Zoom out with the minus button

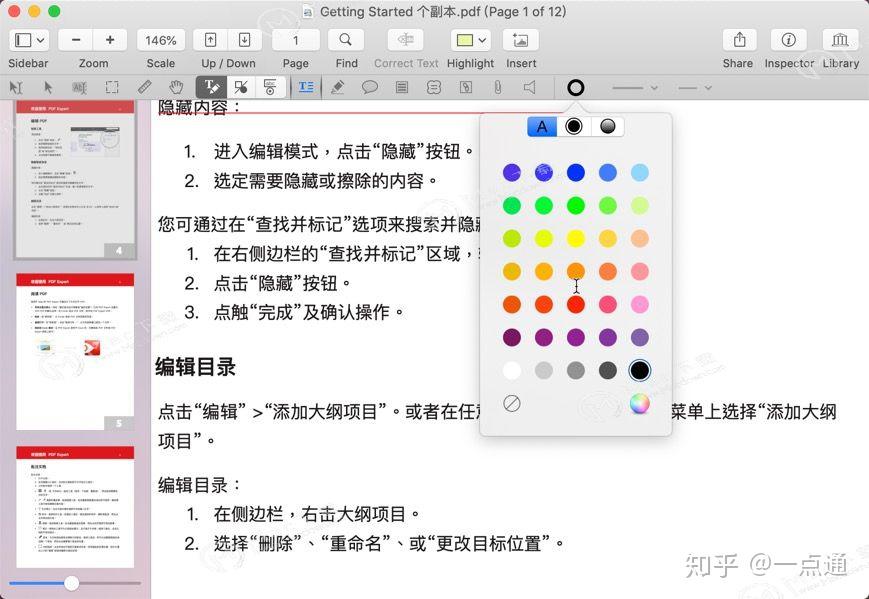pyautogui.click(x=76, y=40)
